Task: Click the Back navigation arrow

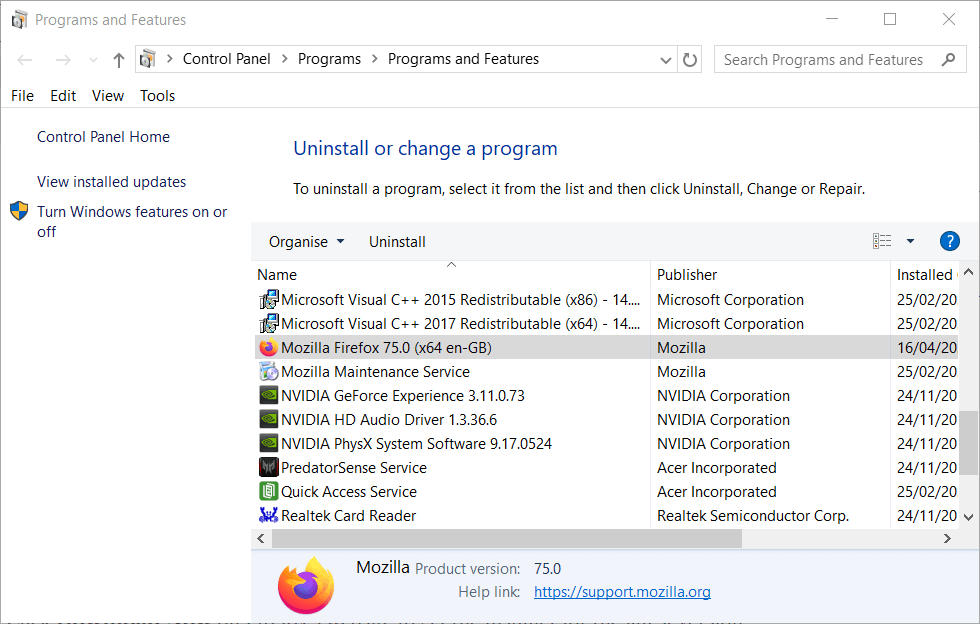Action: click(24, 60)
